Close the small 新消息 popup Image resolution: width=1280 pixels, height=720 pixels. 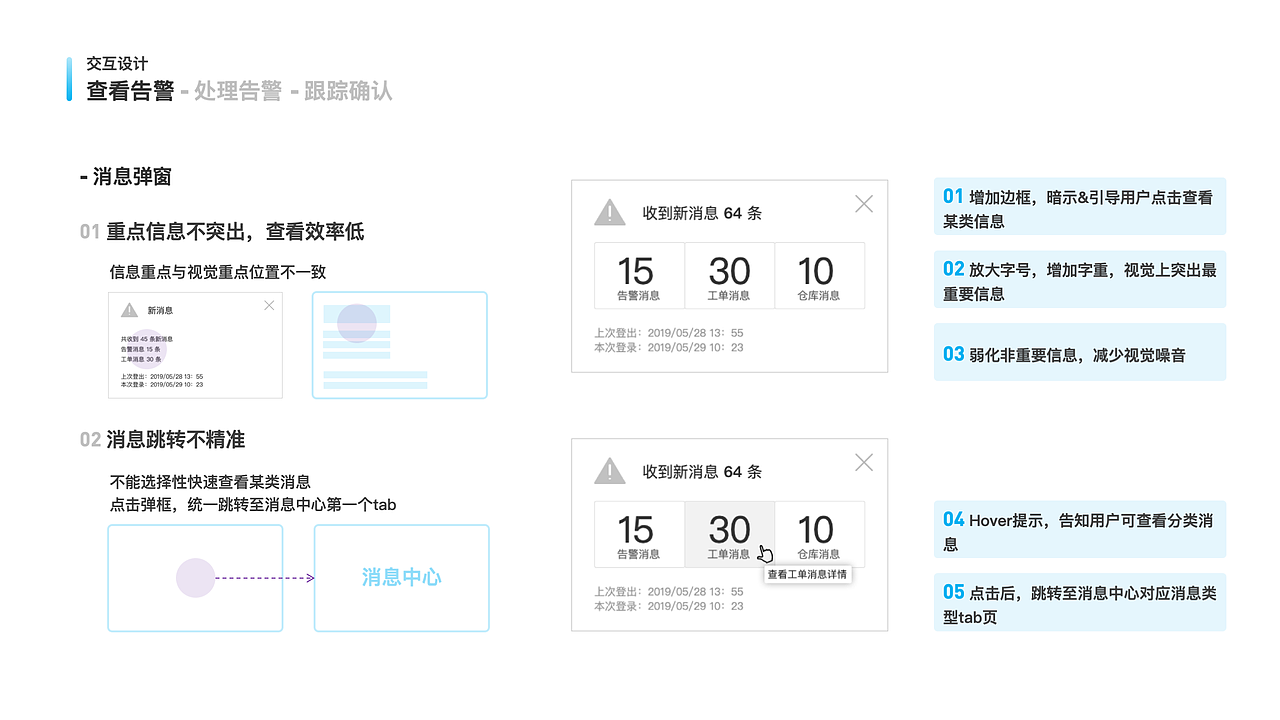pos(268,305)
